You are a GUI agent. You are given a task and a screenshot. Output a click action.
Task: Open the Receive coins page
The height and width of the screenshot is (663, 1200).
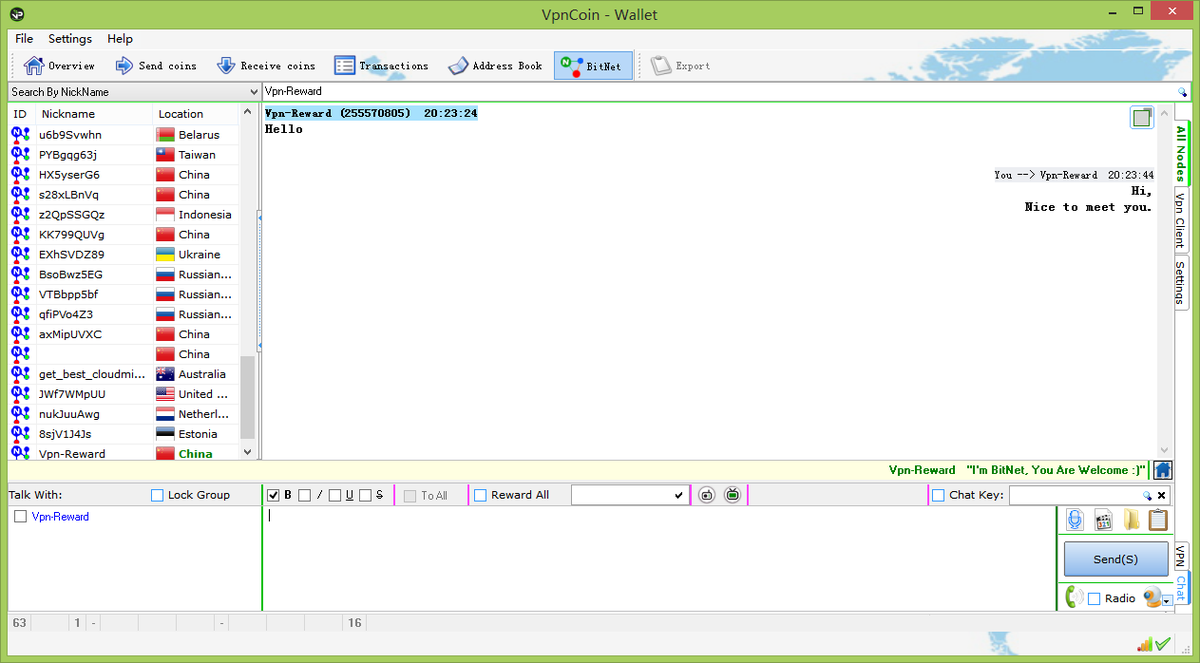265,66
